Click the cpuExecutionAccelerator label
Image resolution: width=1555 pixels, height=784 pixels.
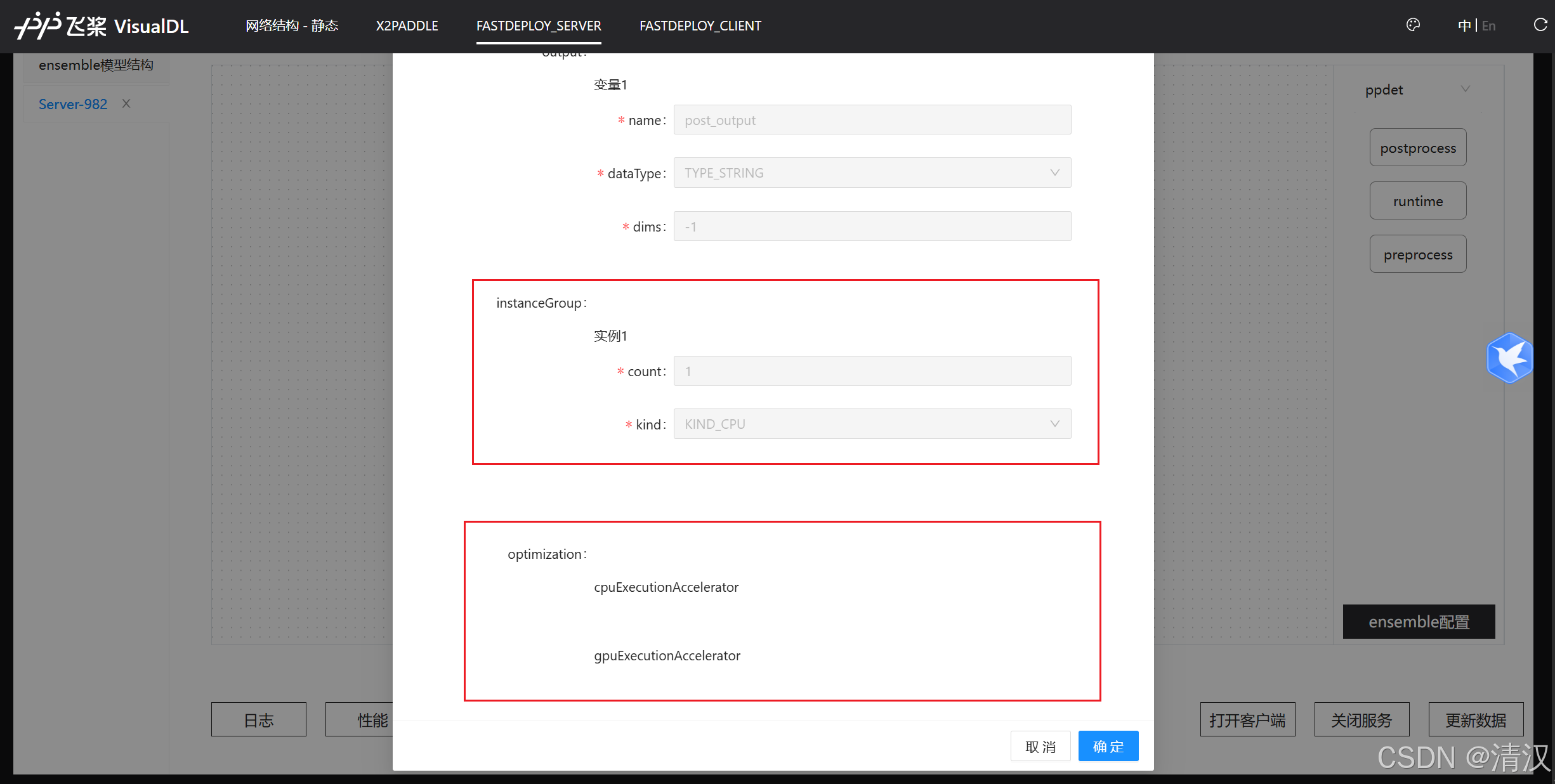pos(666,587)
